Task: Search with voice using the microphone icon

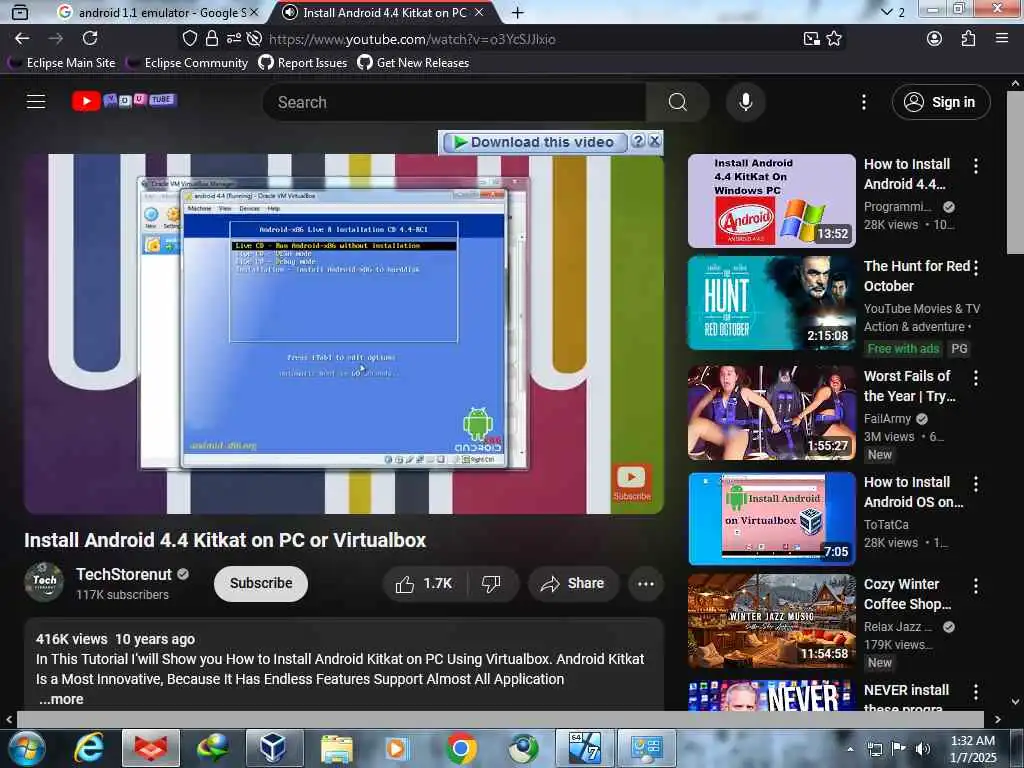Action: [745, 102]
